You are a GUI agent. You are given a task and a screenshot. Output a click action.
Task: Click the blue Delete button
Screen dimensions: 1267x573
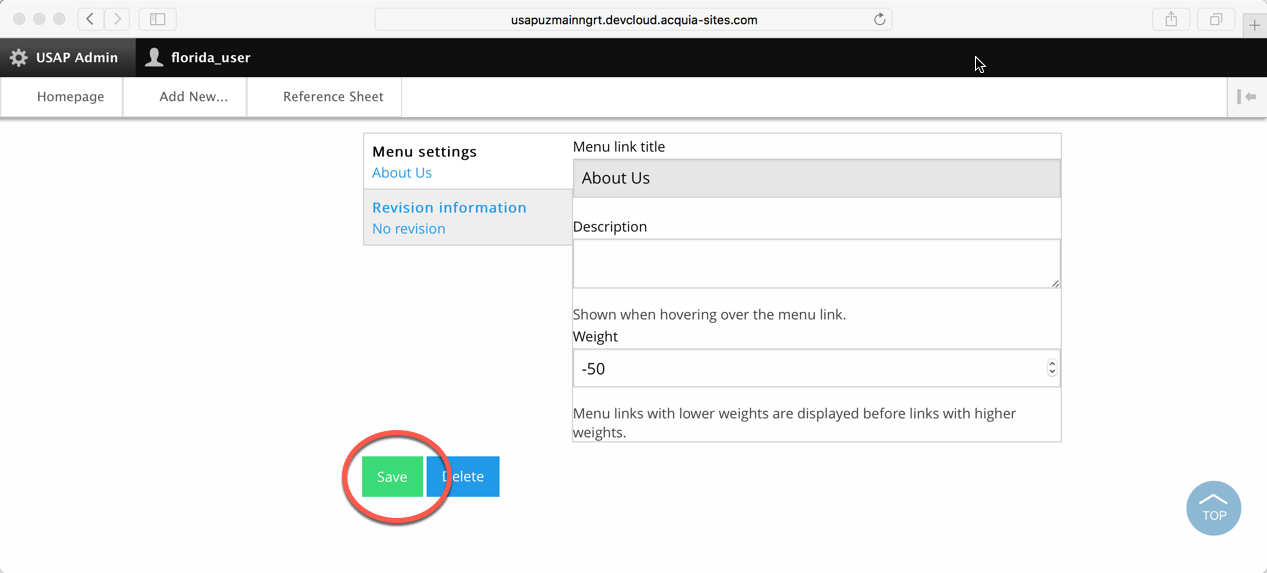coord(463,477)
